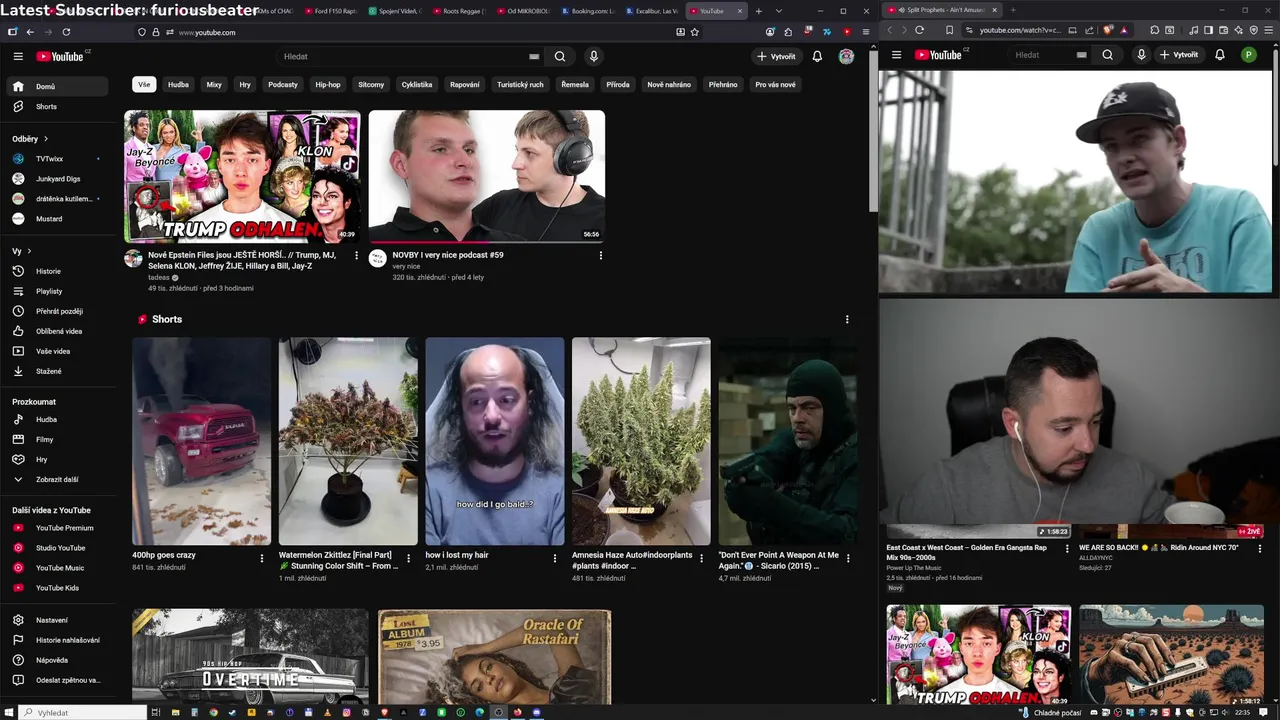Open account avatar menu in left YouTube window
This screenshot has width=1280, height=720.
click(846, 57)
